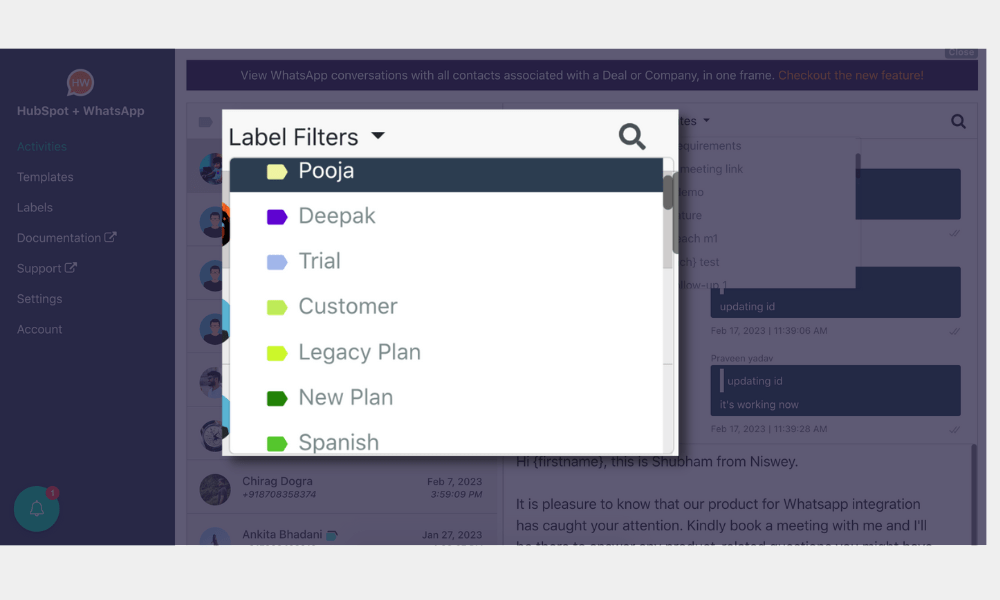1000x600 pixels.
Task: Click the CLOSE button at top right
Action: pyautogui.click(x=960, y=52)
